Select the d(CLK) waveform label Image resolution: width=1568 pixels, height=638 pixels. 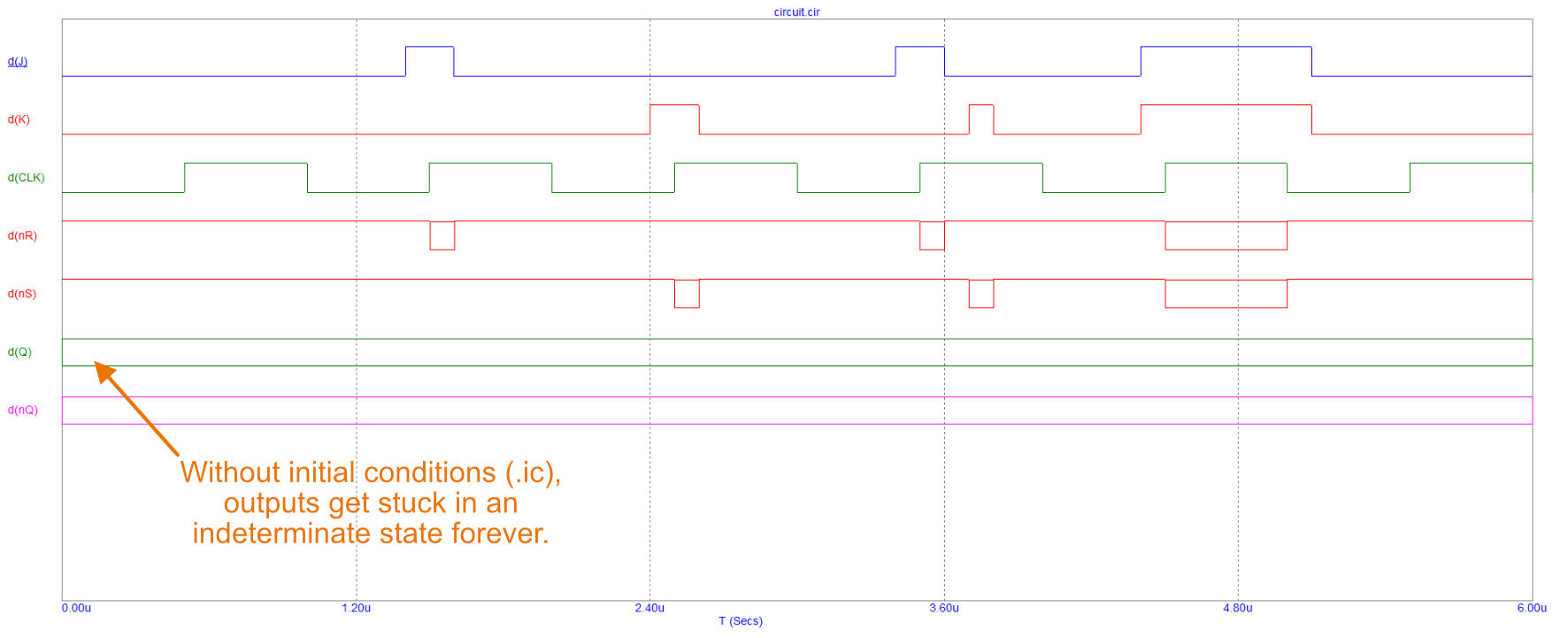coord(26,178)
